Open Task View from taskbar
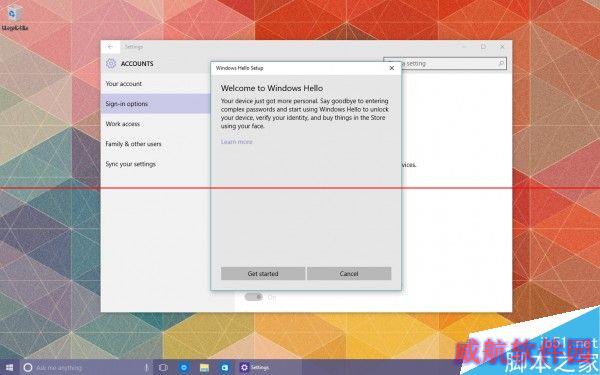The height and width of the screenshot is (375, 600). pyautogui.click(x=163, y=368)
